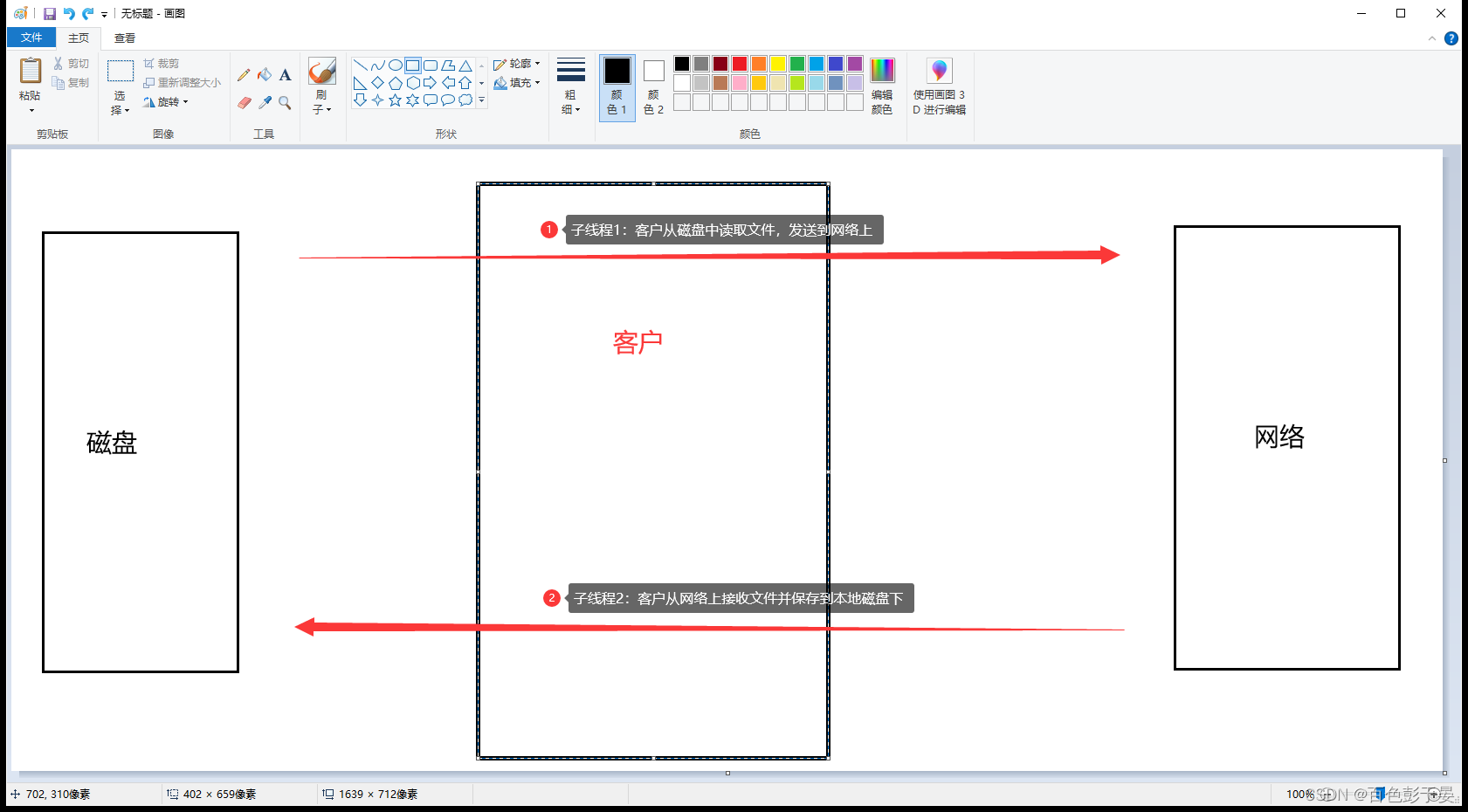Choose the Rounded rectangle shape
Viewport: 1468px width, 812px height.
[x=430, y=65]
